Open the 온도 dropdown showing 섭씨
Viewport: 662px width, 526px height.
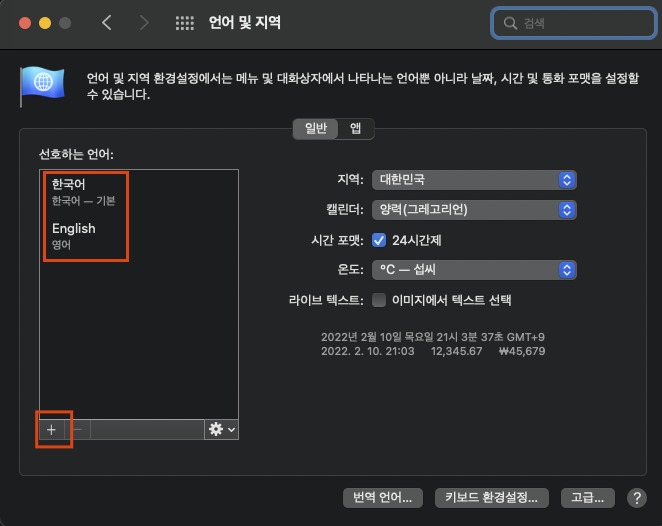474,270
